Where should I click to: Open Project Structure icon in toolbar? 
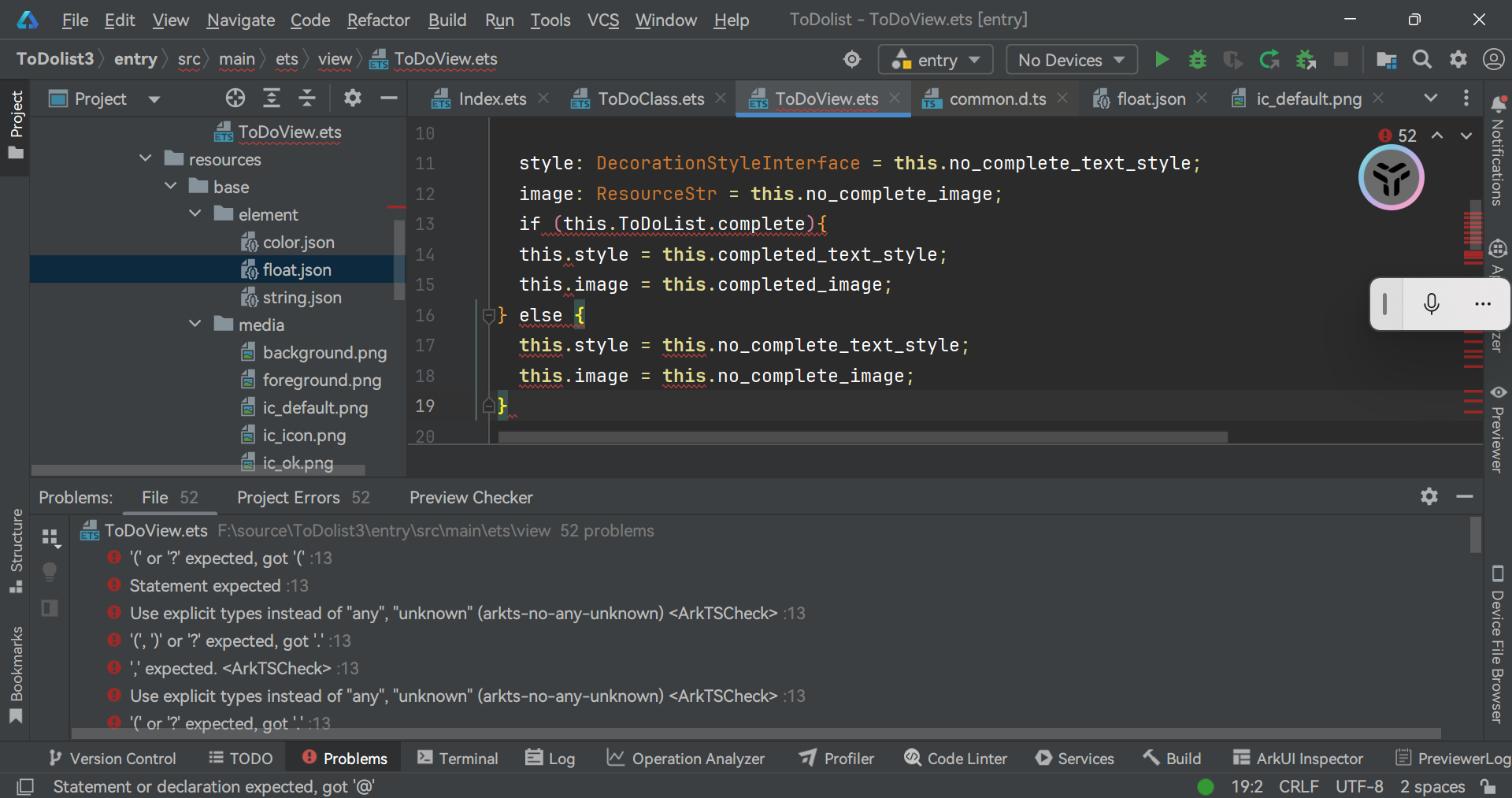pos(1386,60)
